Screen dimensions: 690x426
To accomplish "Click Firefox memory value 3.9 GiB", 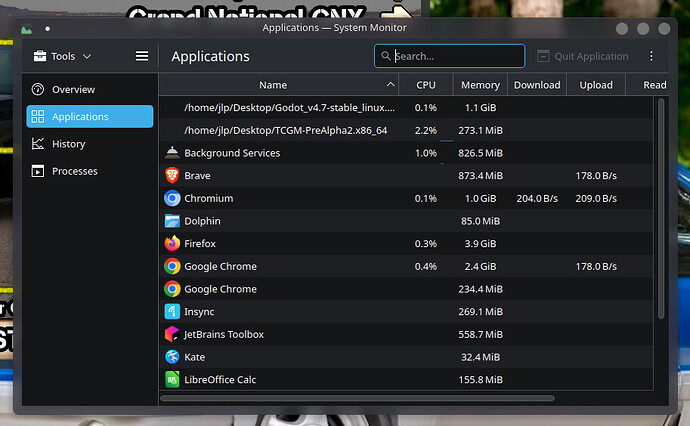I will [480, 244].
